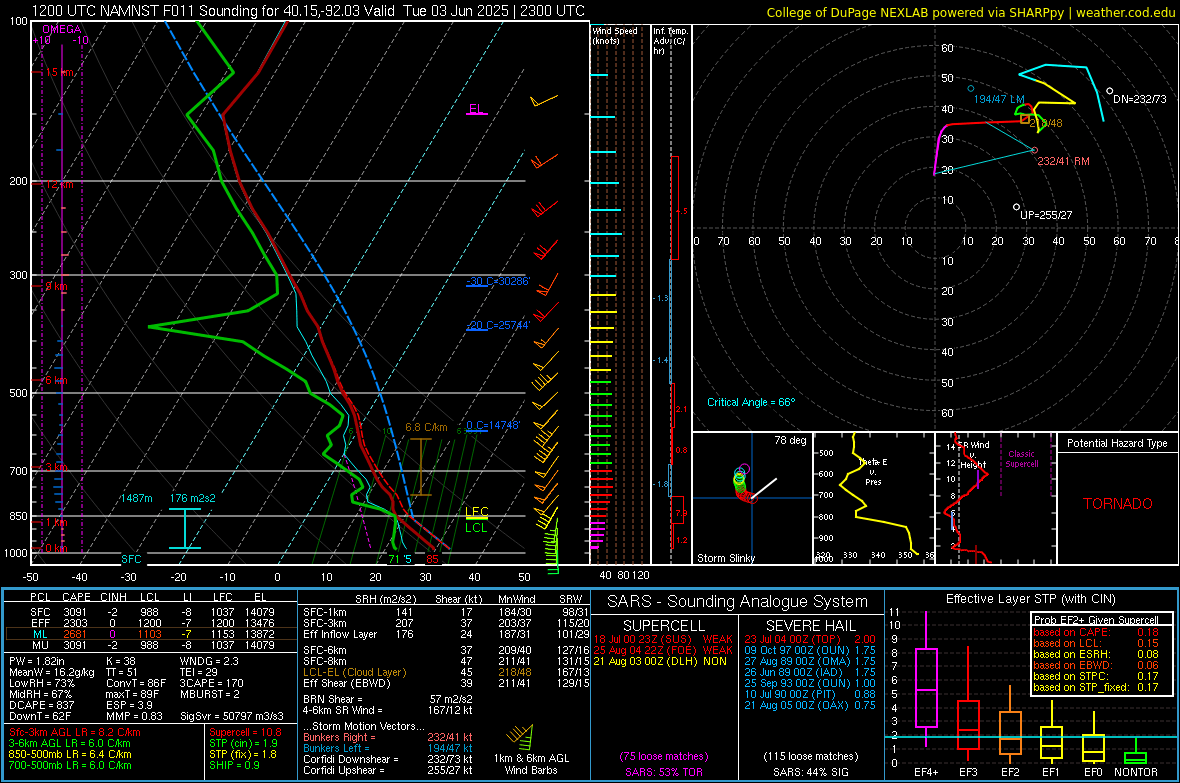
Task: Click the 'UP=255/27' hodograph marker label
Action: 1046,215
